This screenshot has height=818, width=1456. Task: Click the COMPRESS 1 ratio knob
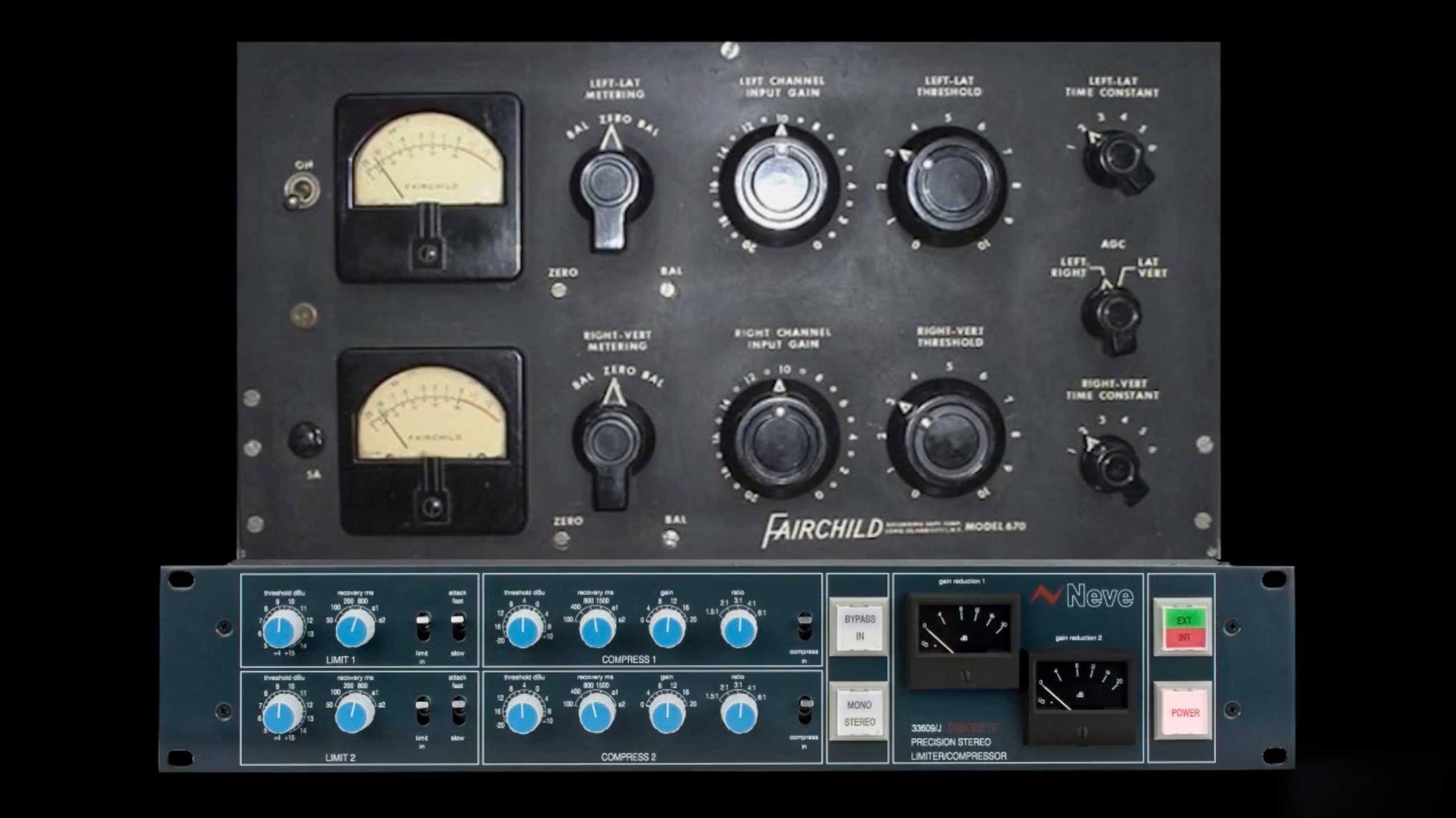click(738, 629)
